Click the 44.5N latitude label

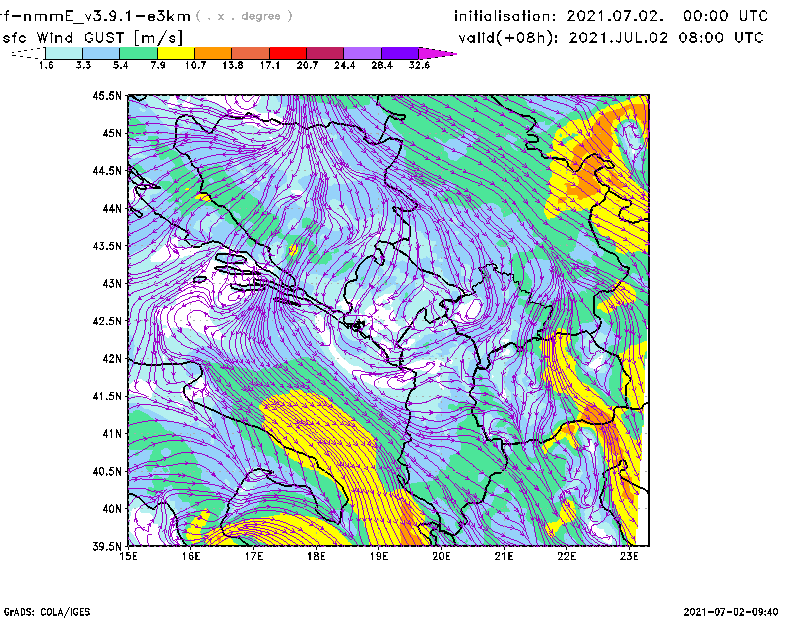click(107, 170)
